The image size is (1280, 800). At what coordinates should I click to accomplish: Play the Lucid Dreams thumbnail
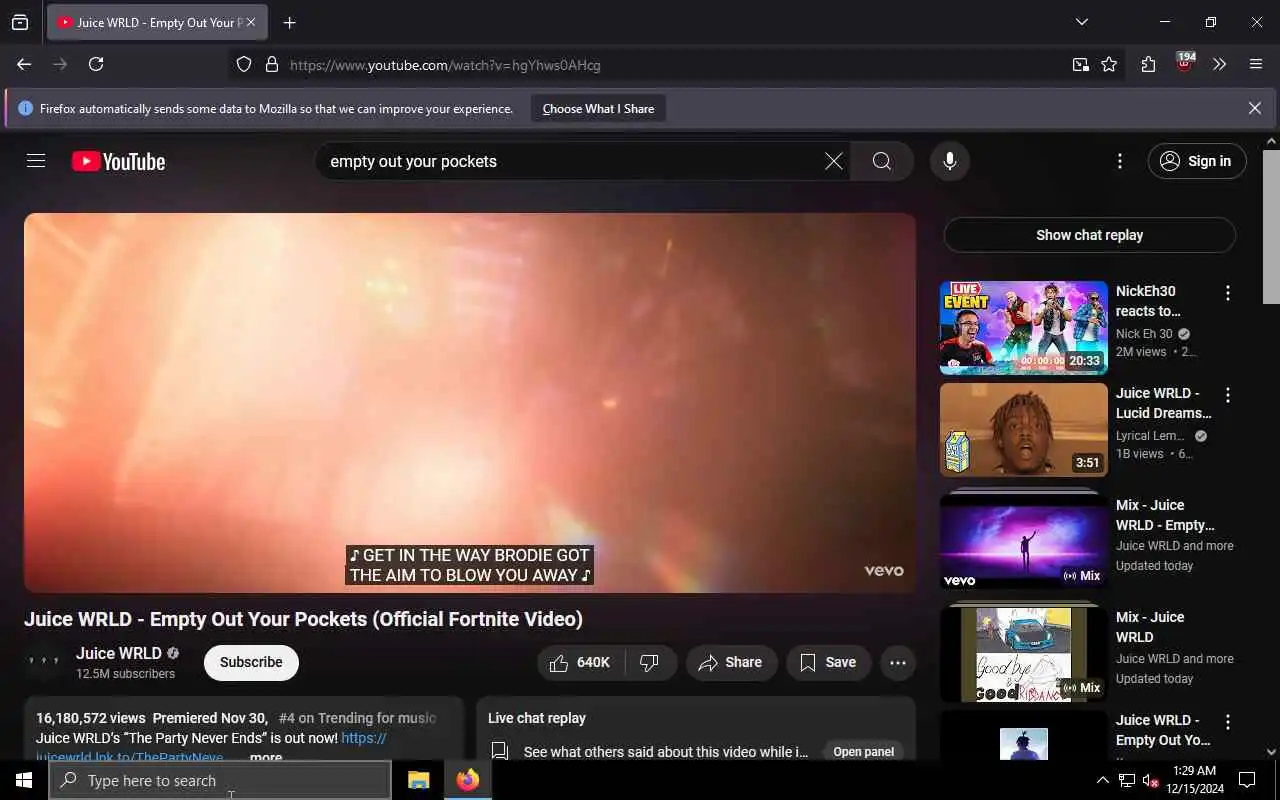coord(1023,429)
